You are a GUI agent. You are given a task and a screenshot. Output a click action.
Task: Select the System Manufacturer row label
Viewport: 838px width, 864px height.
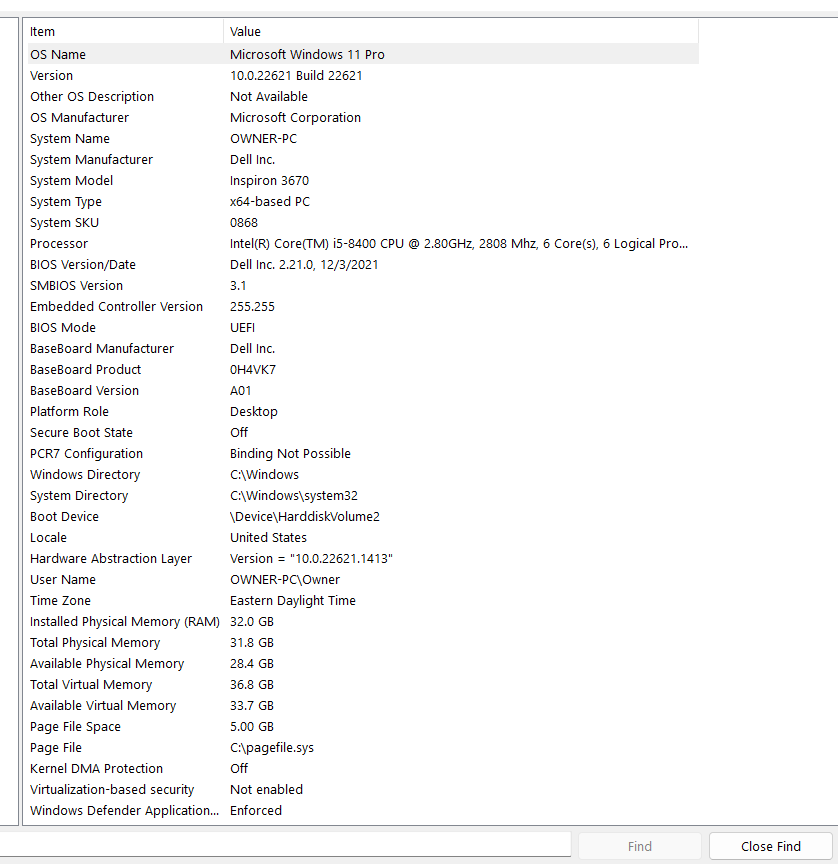pos(91,159)
